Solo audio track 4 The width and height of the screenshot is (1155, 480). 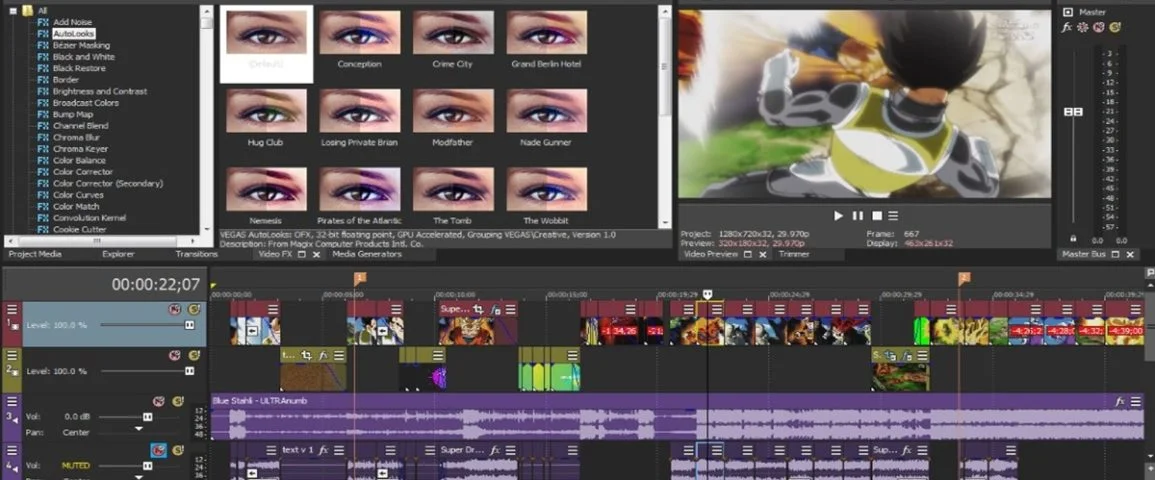178,449
